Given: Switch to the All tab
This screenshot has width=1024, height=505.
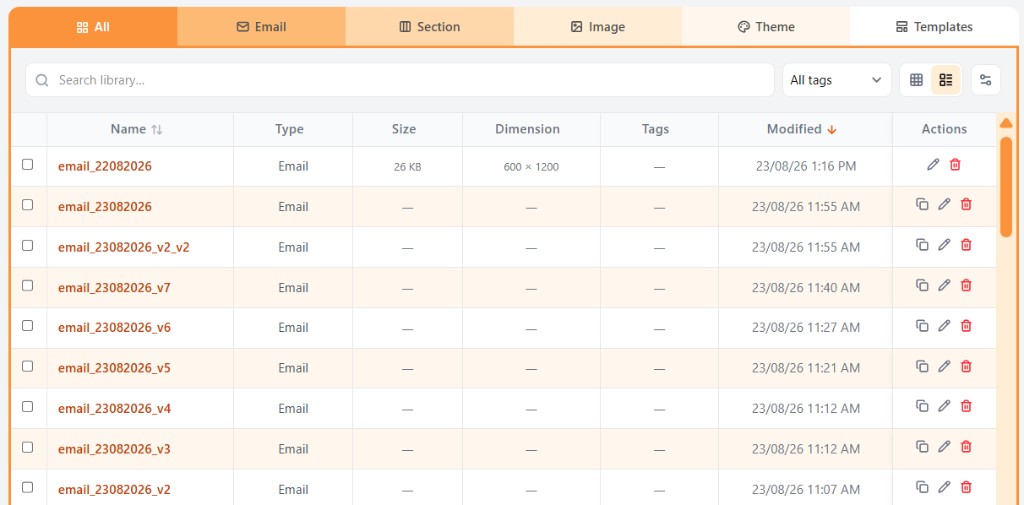Looking at the screenshot, I should coord(93,27).
